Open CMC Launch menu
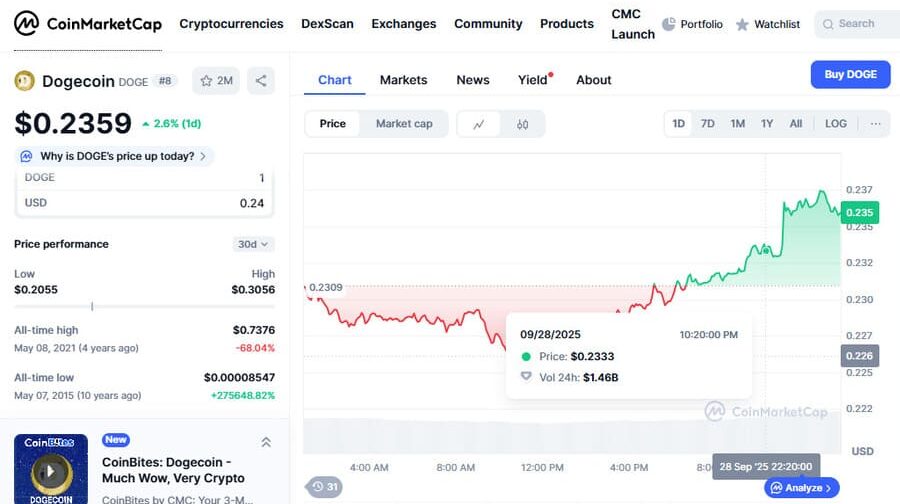Viewport: 900px width, 504px height. [633, 24]
